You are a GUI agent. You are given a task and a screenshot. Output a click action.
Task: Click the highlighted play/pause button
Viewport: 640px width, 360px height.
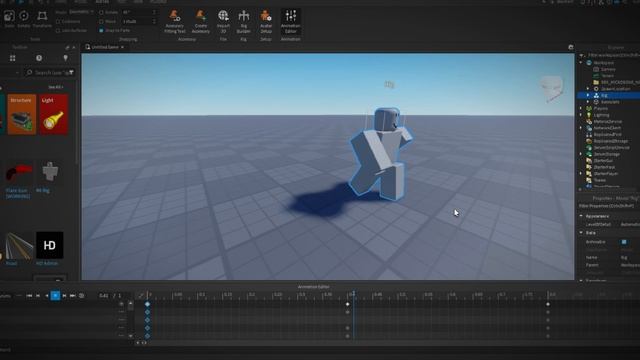tap(55, 296)
